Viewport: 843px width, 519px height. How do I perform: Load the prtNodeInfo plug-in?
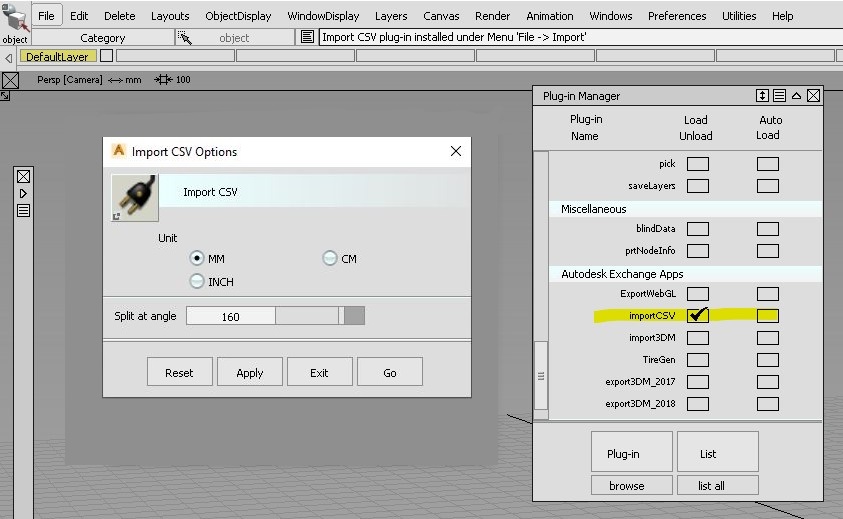[698, 251]
